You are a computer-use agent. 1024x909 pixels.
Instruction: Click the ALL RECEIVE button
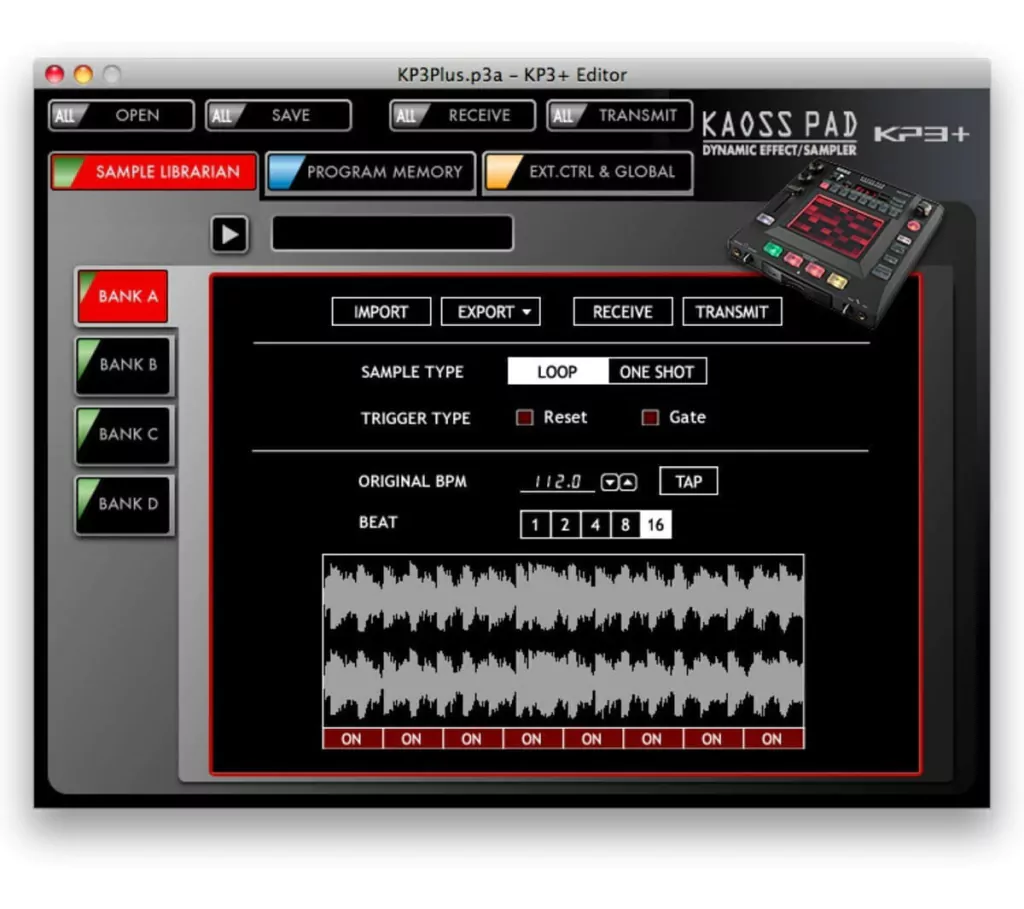point(462,116)
